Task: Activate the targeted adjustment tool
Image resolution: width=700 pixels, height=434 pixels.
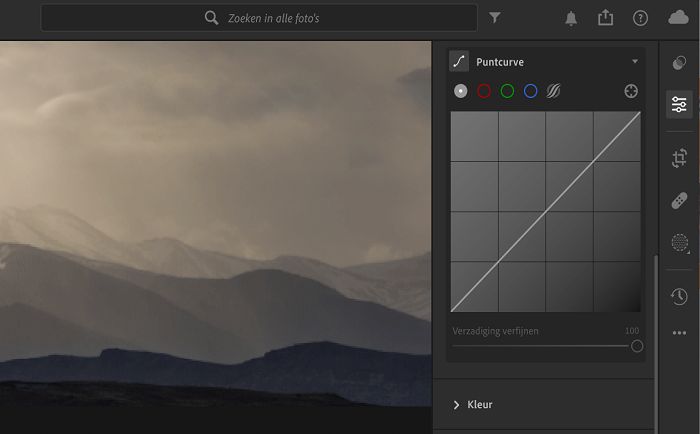Action: click(x=631, y=91)
